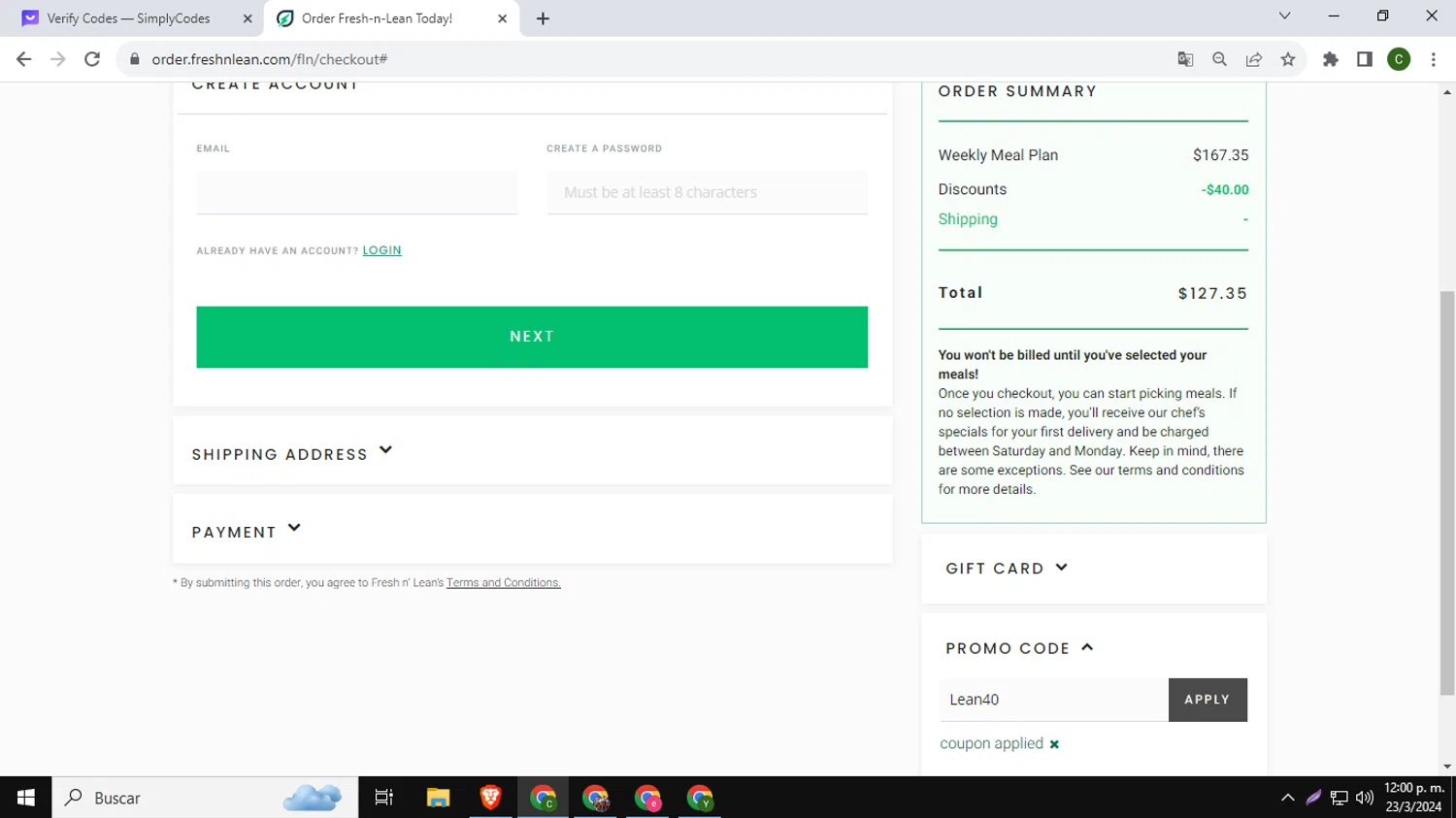
Task: Open the Windows Start menu
Action: [25, 798]
